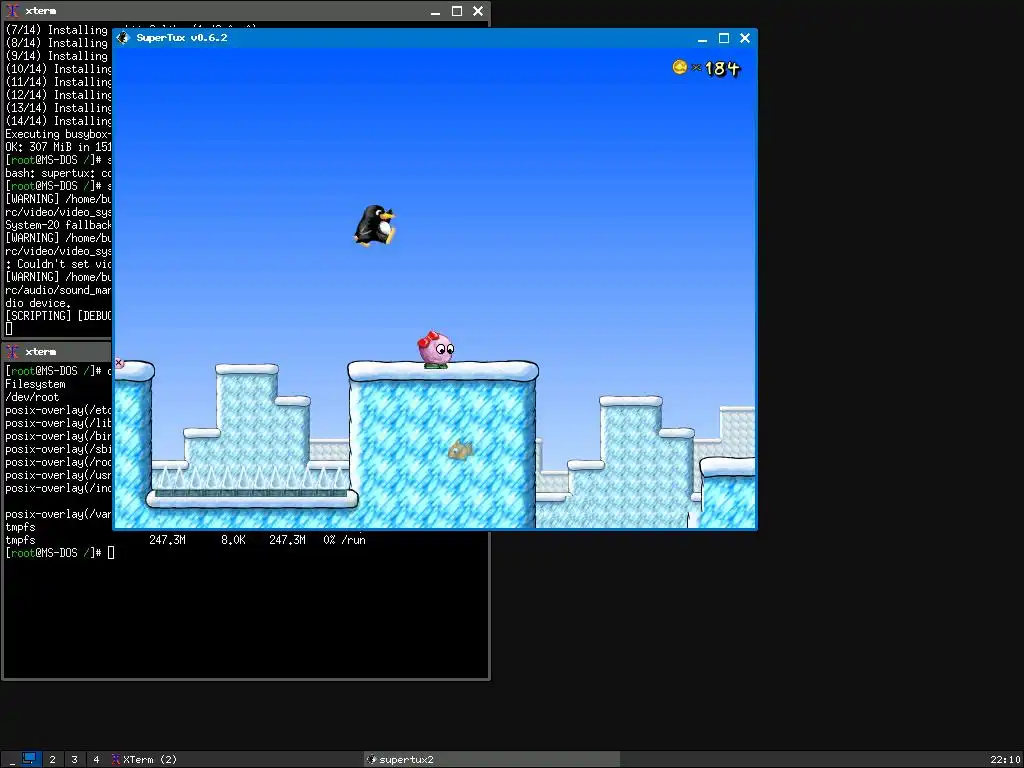Click the '(14/14) Installing' line in top xterm

tap(59, 121)
